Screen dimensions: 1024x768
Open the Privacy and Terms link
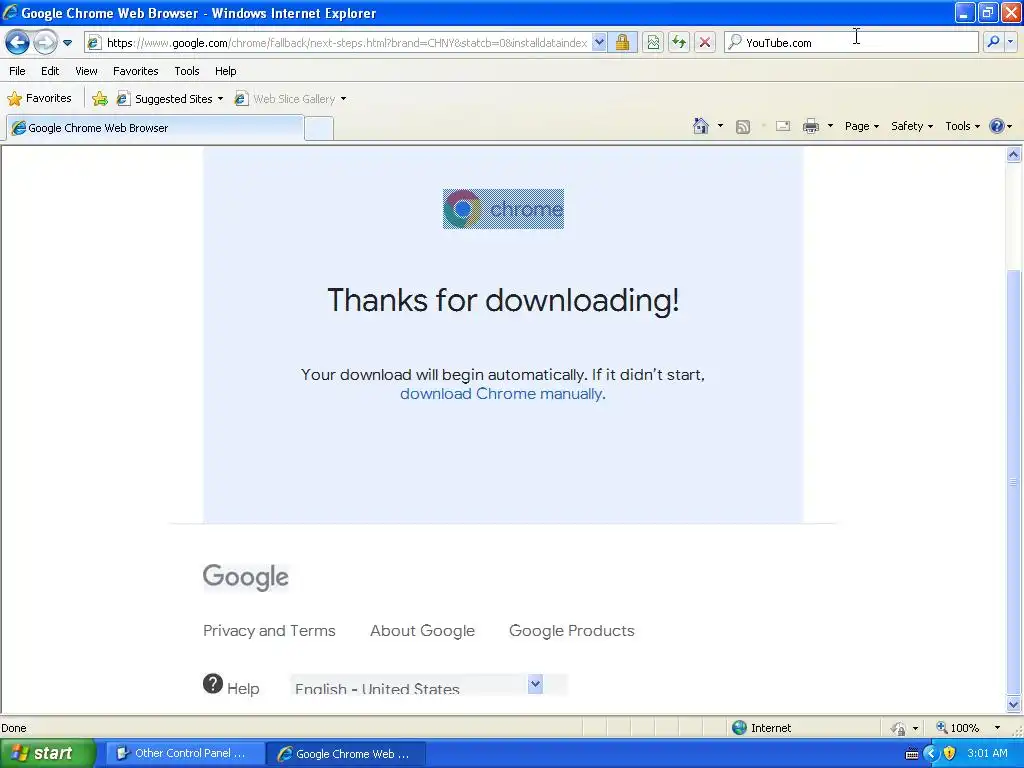click(x=269, y=631)
